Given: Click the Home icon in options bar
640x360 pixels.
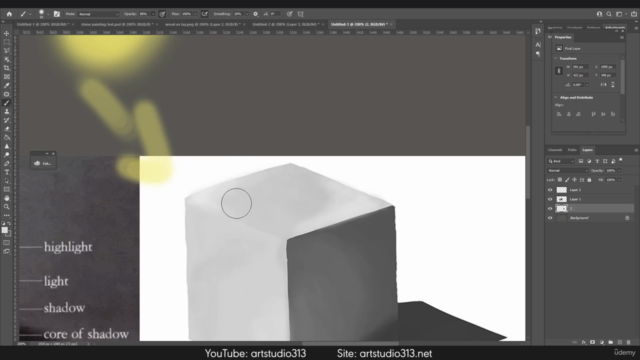Looking at the screenshot, I should coord(9,14).
